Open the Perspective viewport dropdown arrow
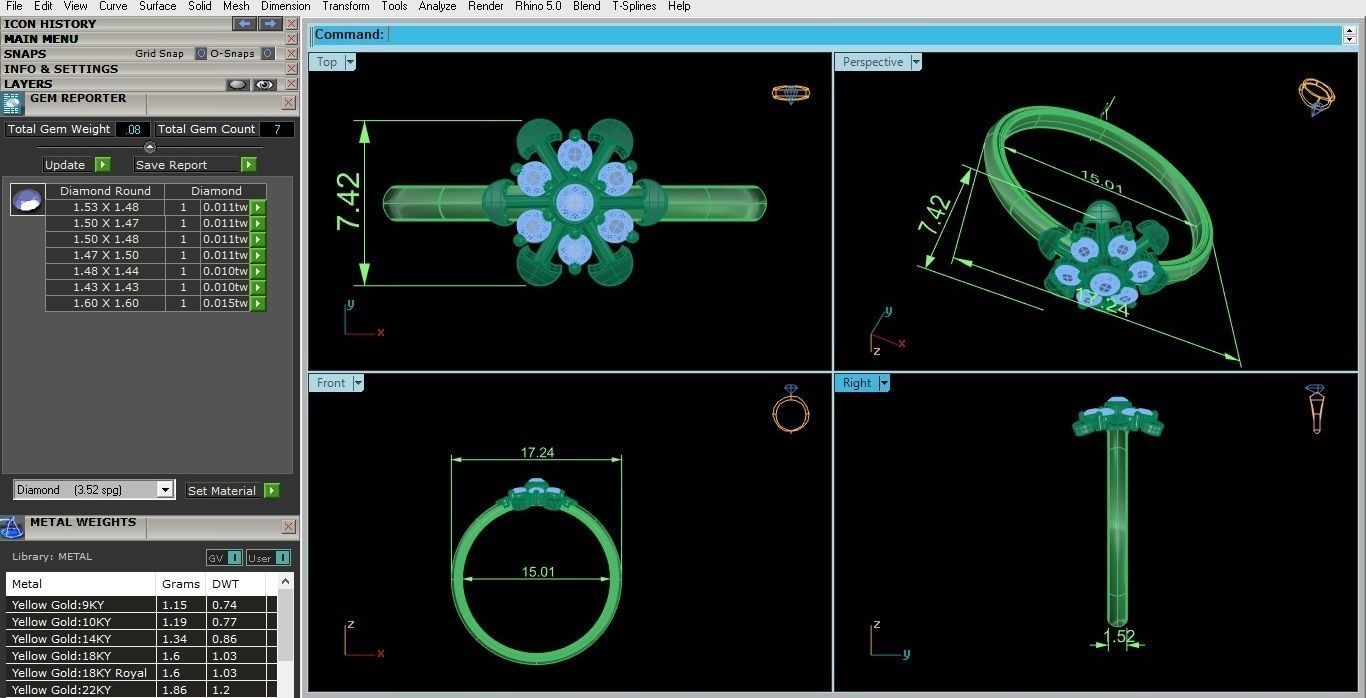The width and height of the screenshot is (1366, 698). [x=916, y=62]
